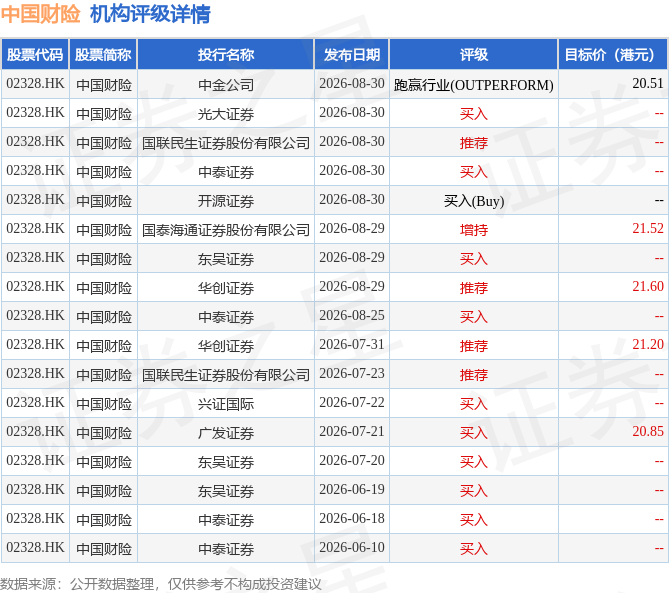The height and width of the screenshot is (593, 669).
Task: Click the 中国财险 title text
Action: click(41, 14)
